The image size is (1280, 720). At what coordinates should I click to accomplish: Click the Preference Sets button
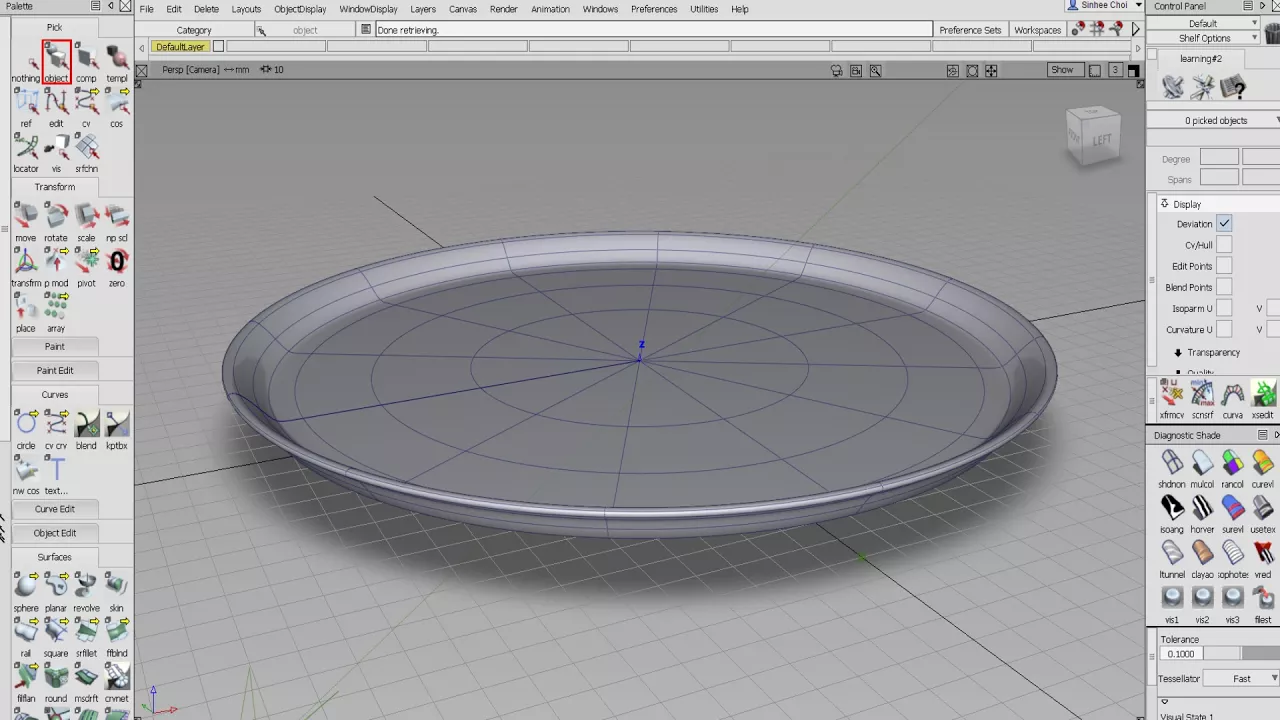[970, 30]
